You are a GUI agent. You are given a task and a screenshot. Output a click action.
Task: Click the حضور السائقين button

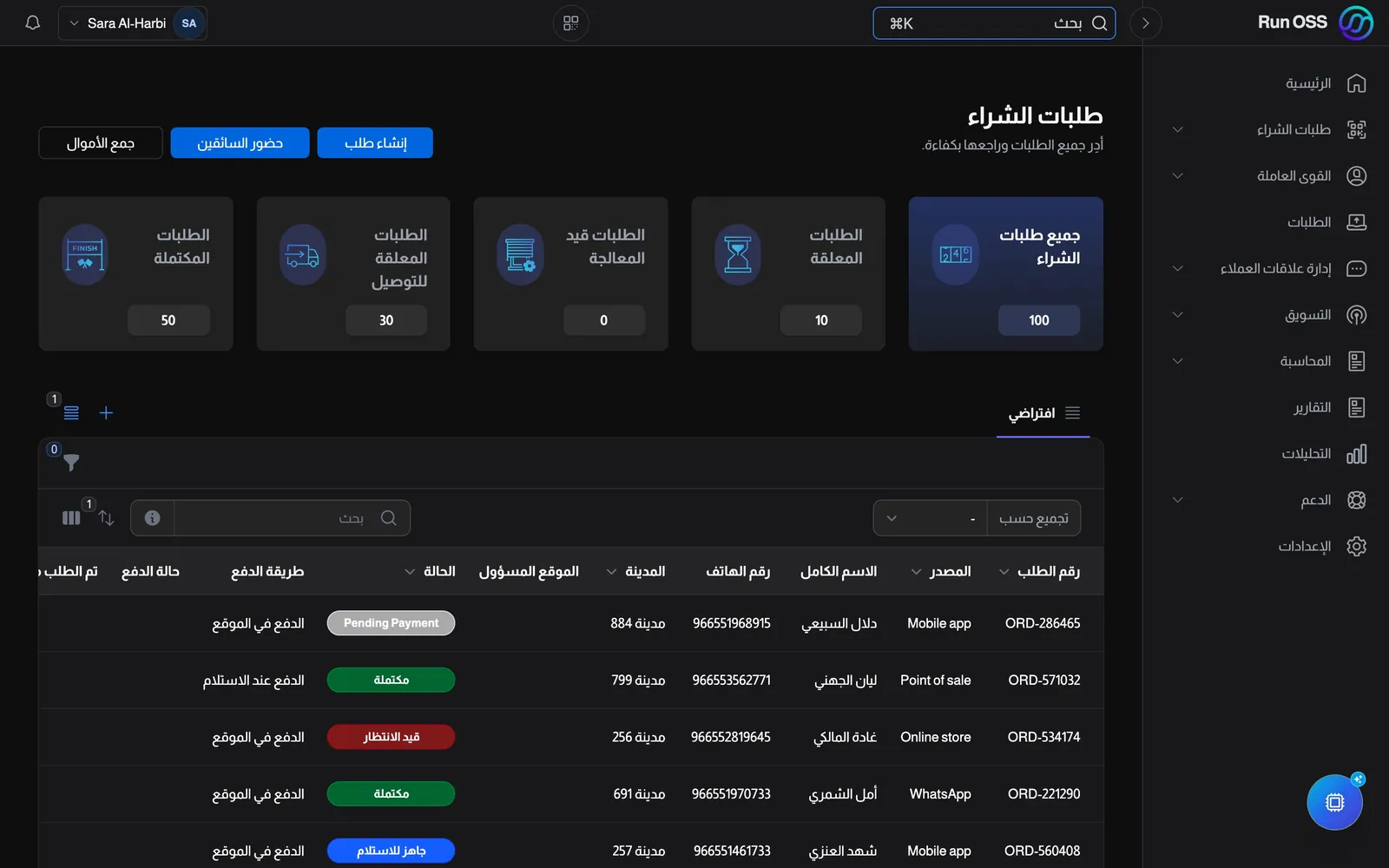point(240,143)
